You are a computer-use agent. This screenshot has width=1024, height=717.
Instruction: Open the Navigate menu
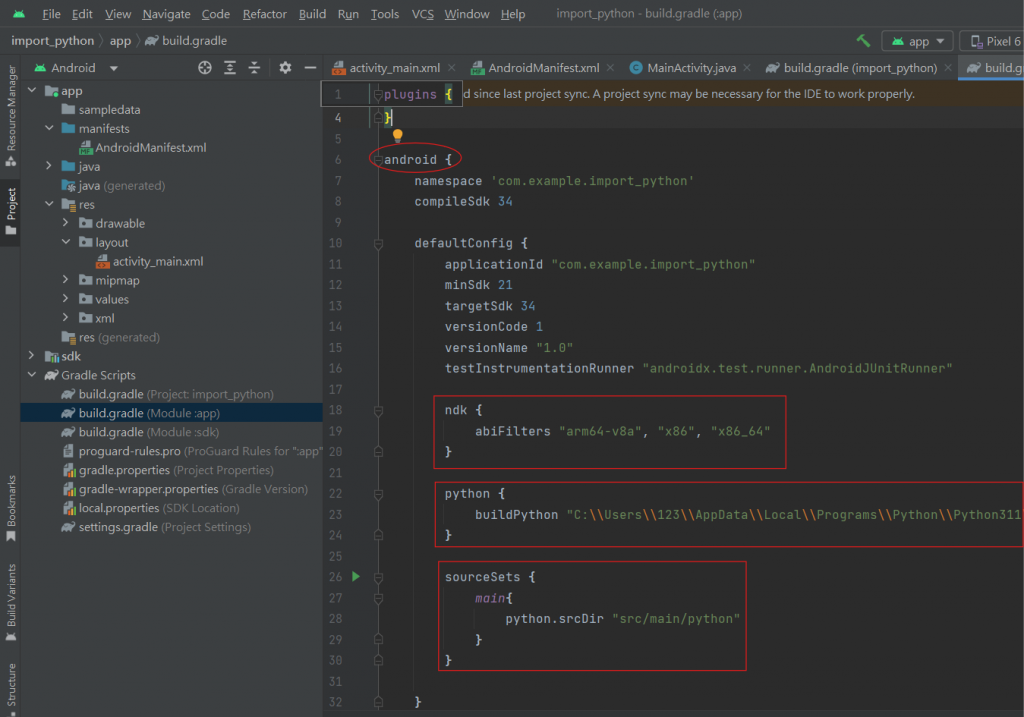(166, 14)
